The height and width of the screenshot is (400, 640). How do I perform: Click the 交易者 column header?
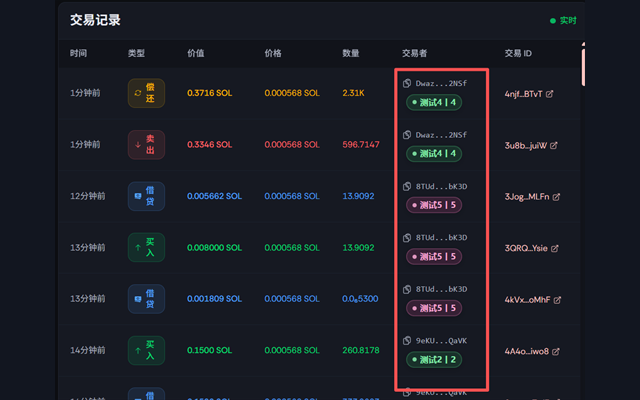[x=414, y=53]
